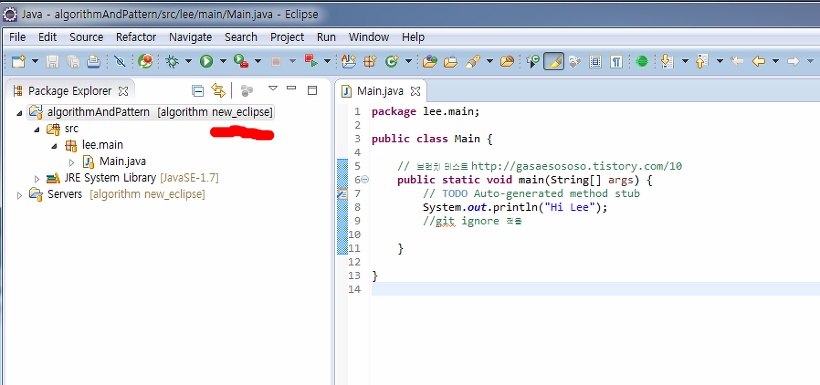
Task: Toggle the greyed icon right of the highlighter
Action: click(575, 62)
